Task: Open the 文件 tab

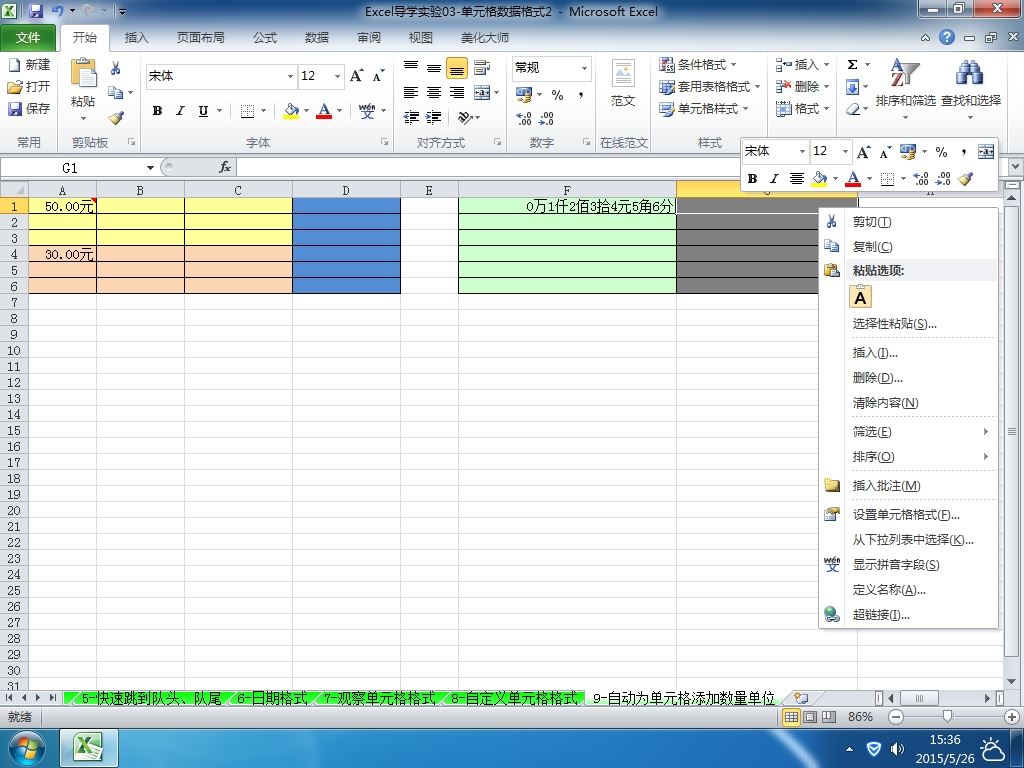Action: 27,37
